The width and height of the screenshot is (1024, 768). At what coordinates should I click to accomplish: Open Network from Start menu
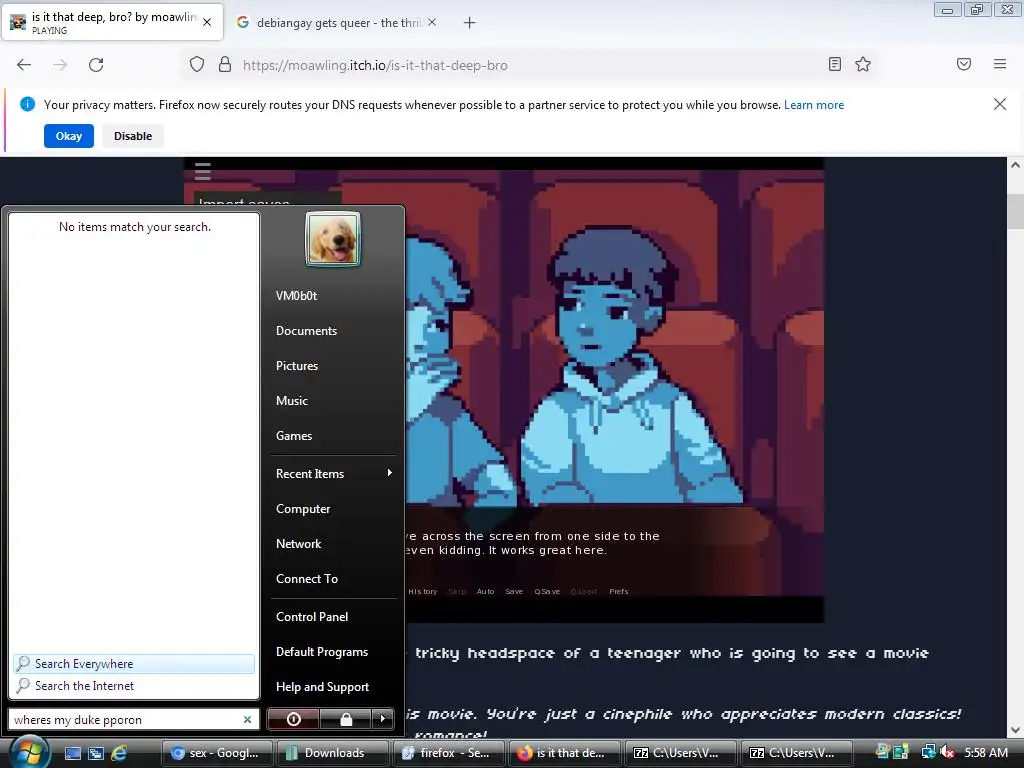(x=298, y=544)
